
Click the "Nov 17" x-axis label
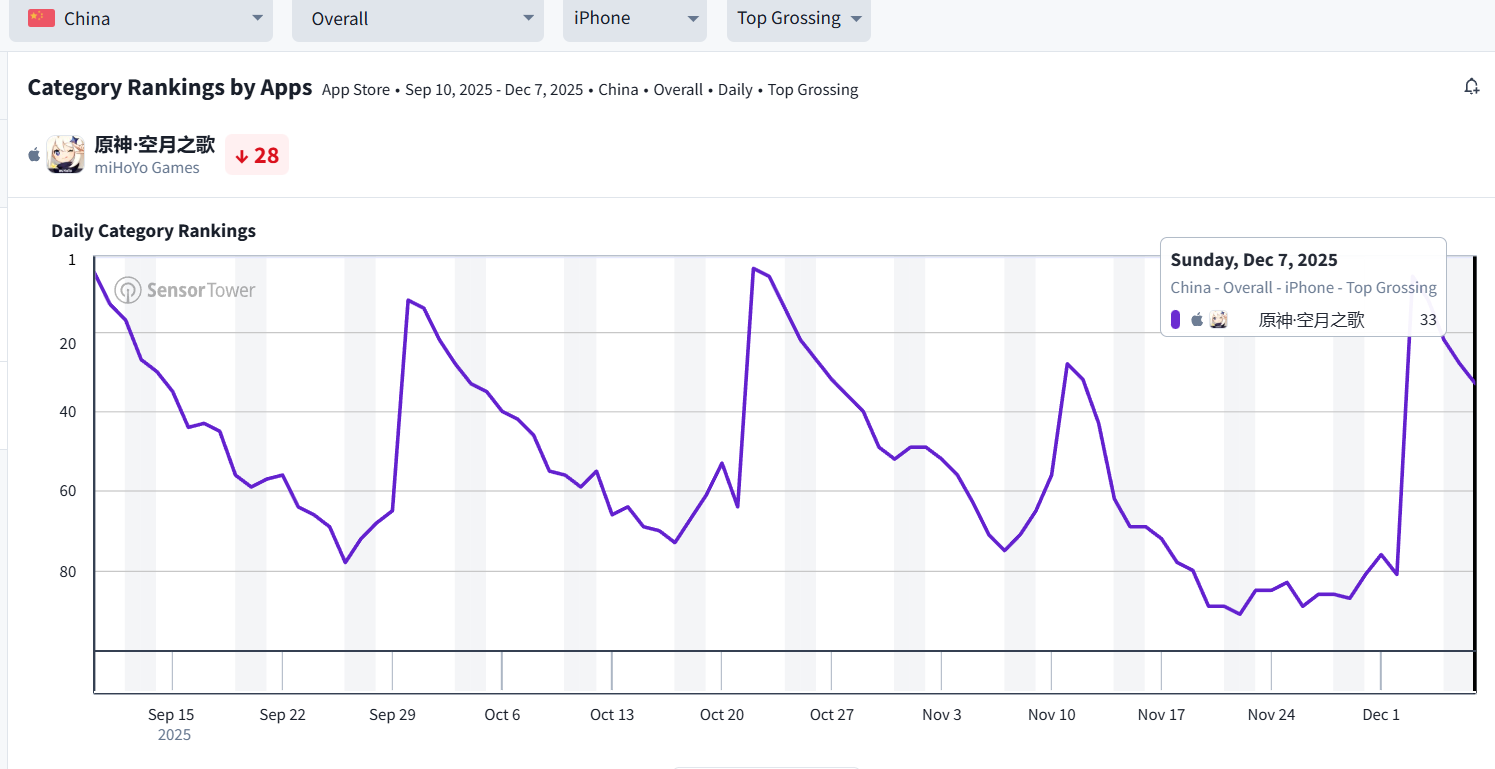click(x=1161, y=715)
